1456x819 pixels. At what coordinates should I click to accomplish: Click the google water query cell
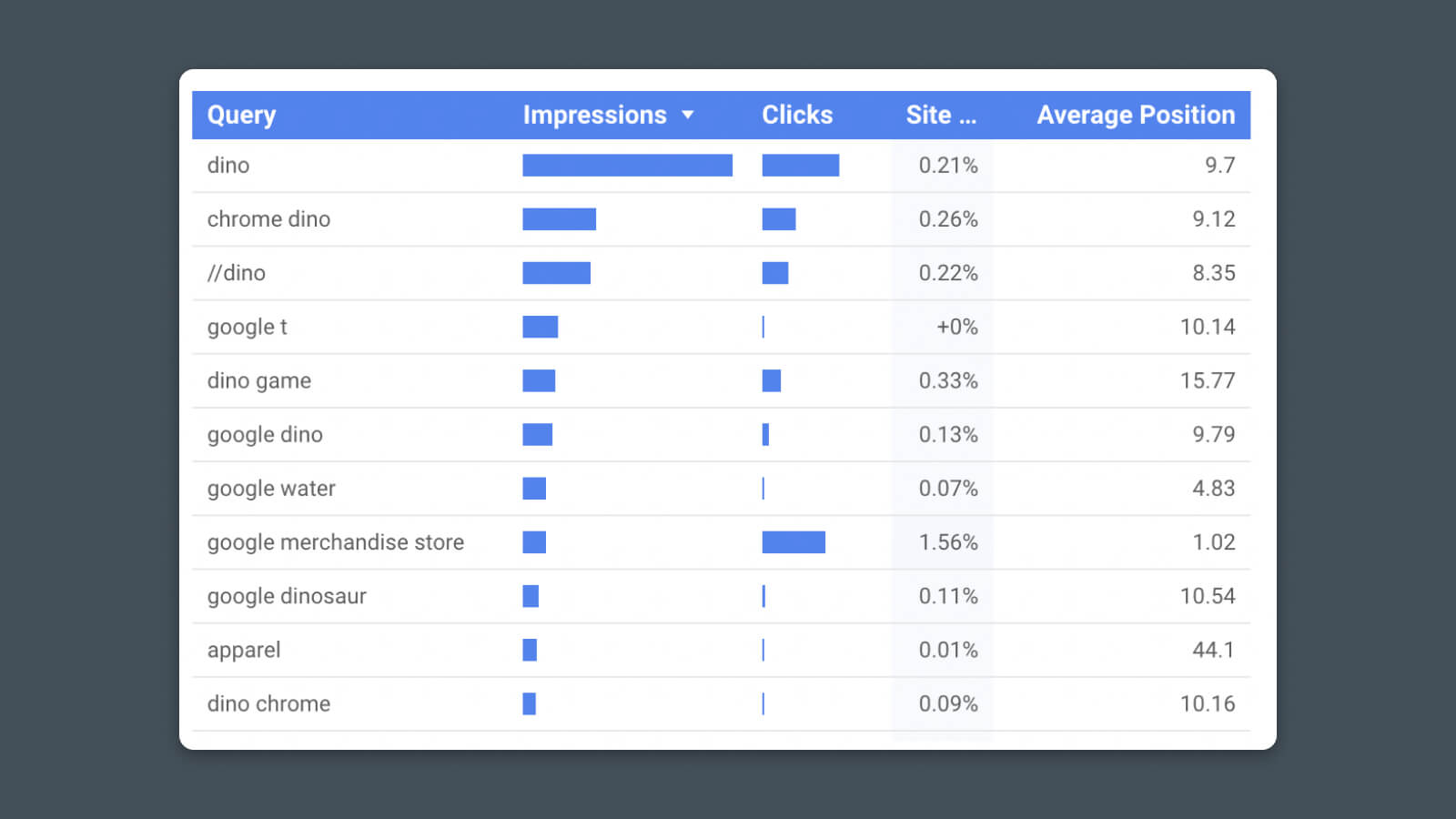pyautogui.click(x=271, y=489)
